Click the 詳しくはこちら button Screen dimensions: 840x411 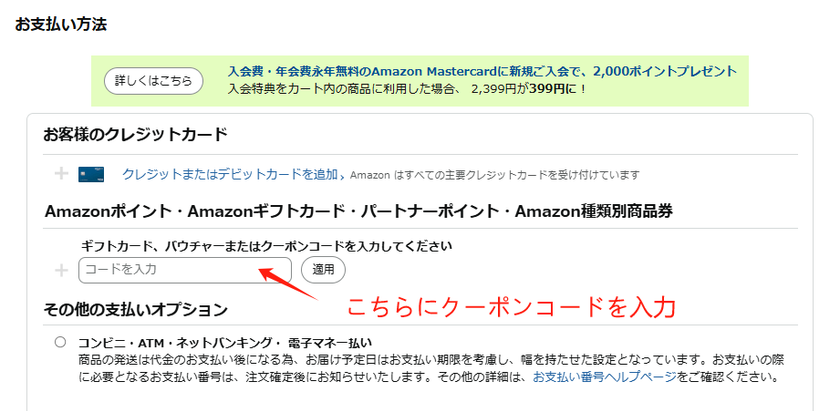pos(153,80)
